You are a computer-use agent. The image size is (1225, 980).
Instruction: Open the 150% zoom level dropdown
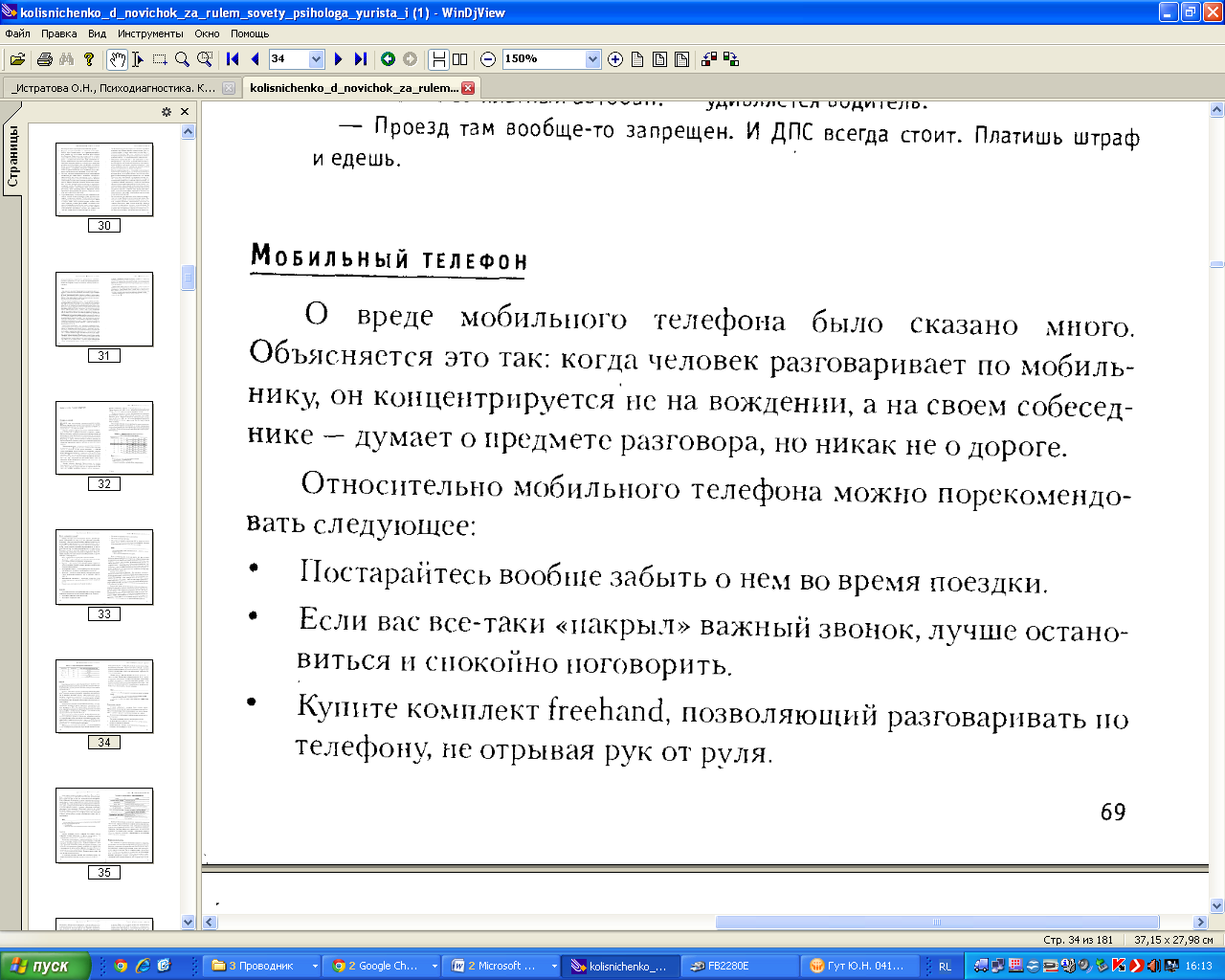592,59
